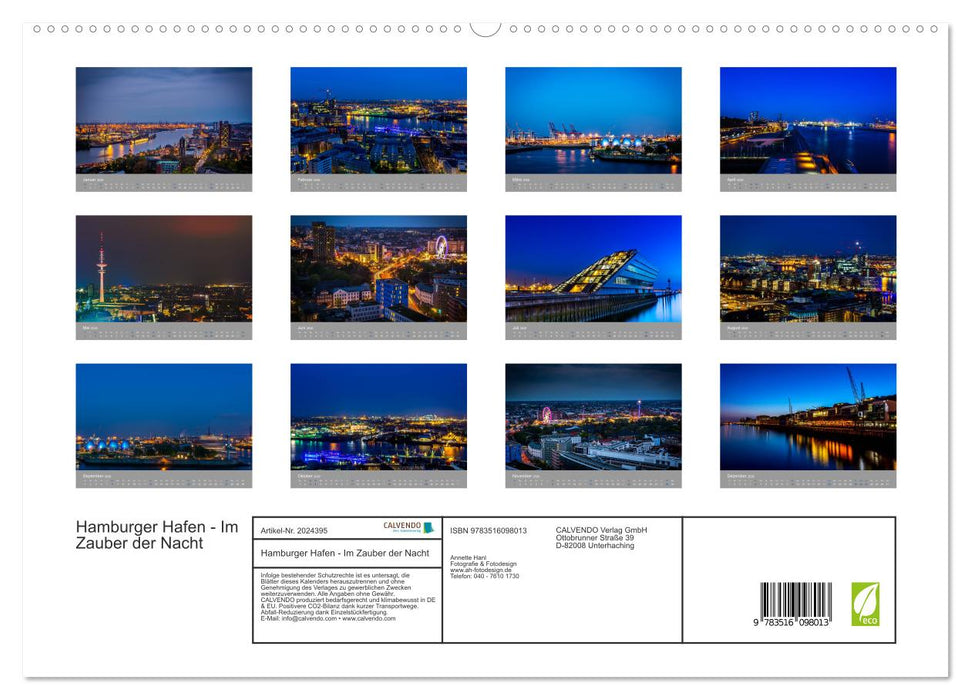This screenshot has height=700, width=971.
Task: Select the ISBN 9783516098013 text
Action: click(x=488, y=531)
